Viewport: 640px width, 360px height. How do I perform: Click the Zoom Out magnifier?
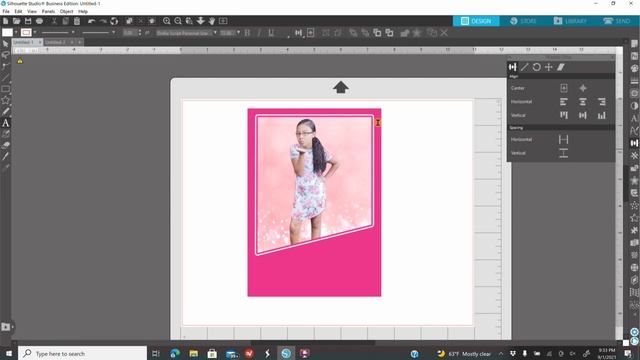(x=178, y=21)
